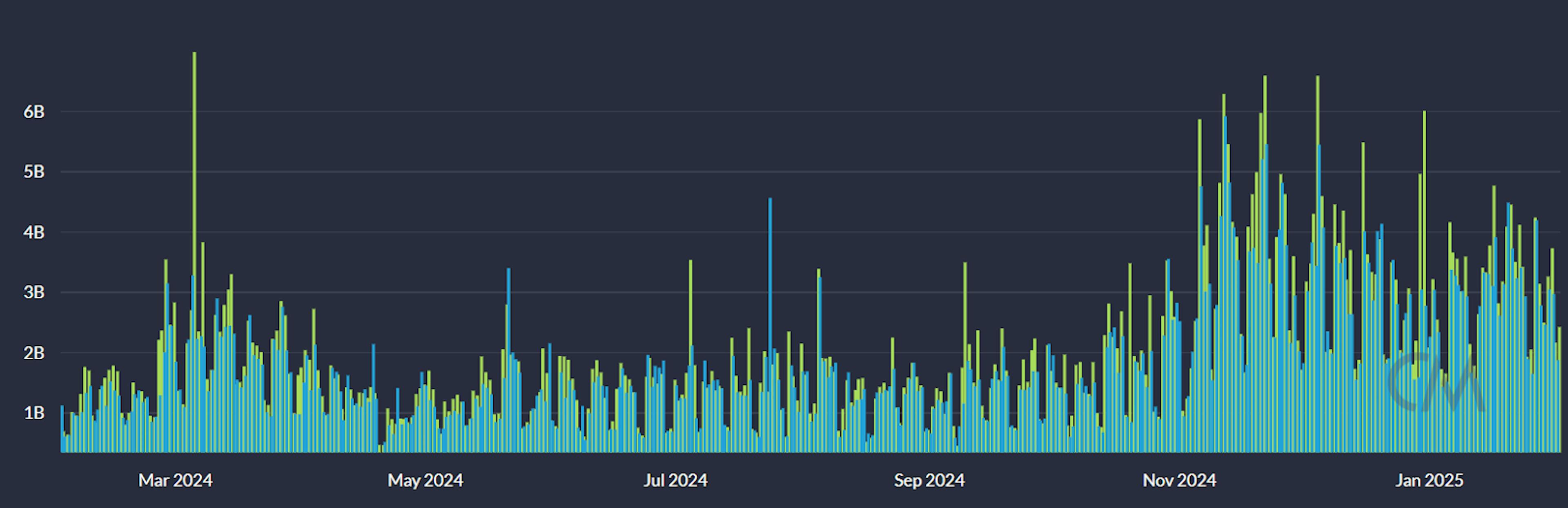Click the 5B y-axis label
The width and height of the screenshot is (1568, 508).
coord(34,172)
